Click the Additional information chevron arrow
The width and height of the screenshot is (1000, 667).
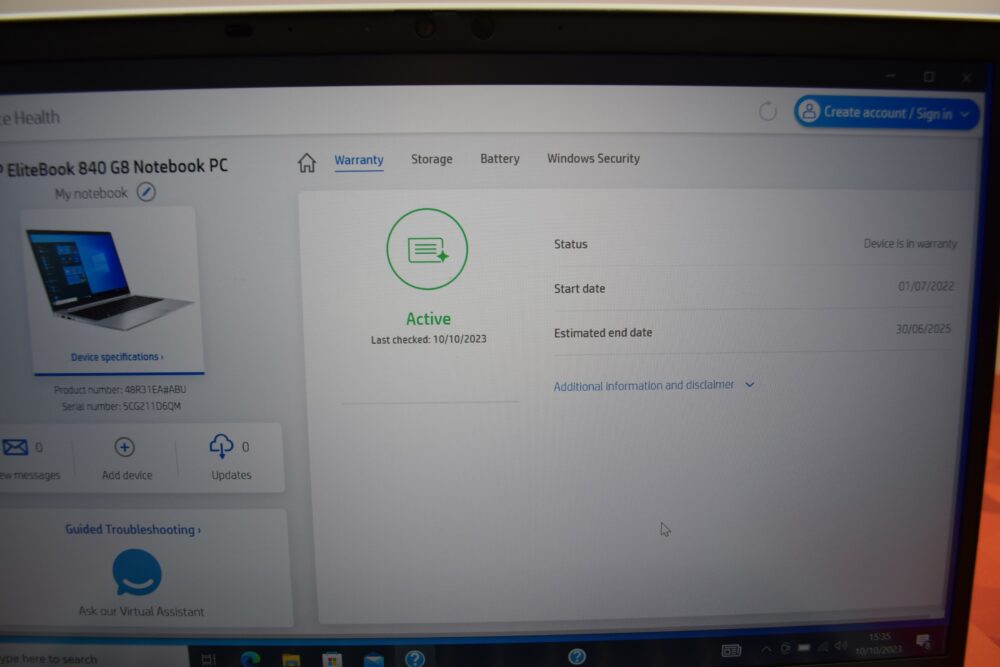(750, 385)
